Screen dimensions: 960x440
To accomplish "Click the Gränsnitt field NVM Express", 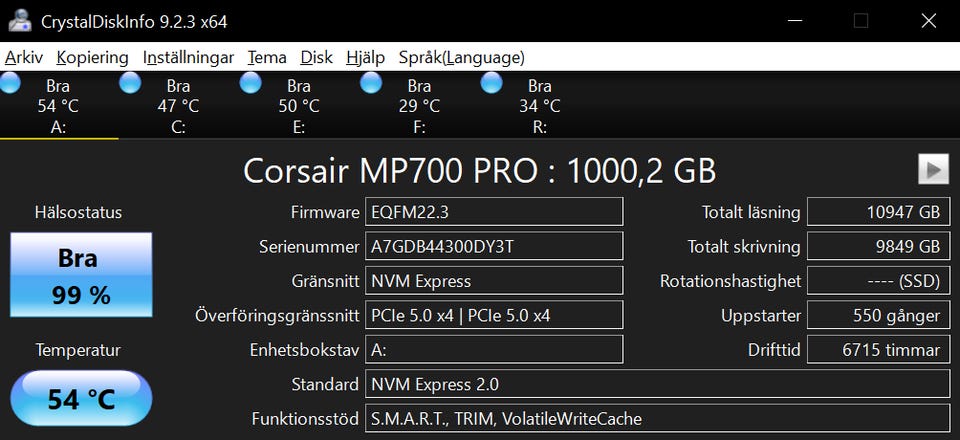I will (x=494, y=280).
